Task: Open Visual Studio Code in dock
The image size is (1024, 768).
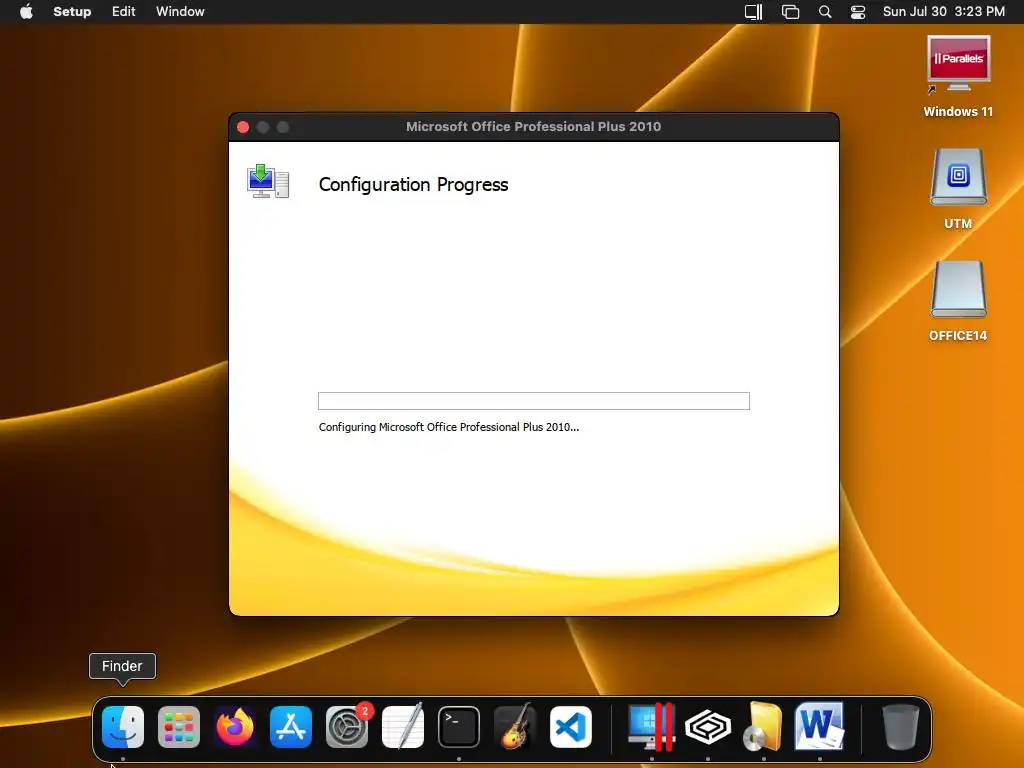Action: [571, 727]
